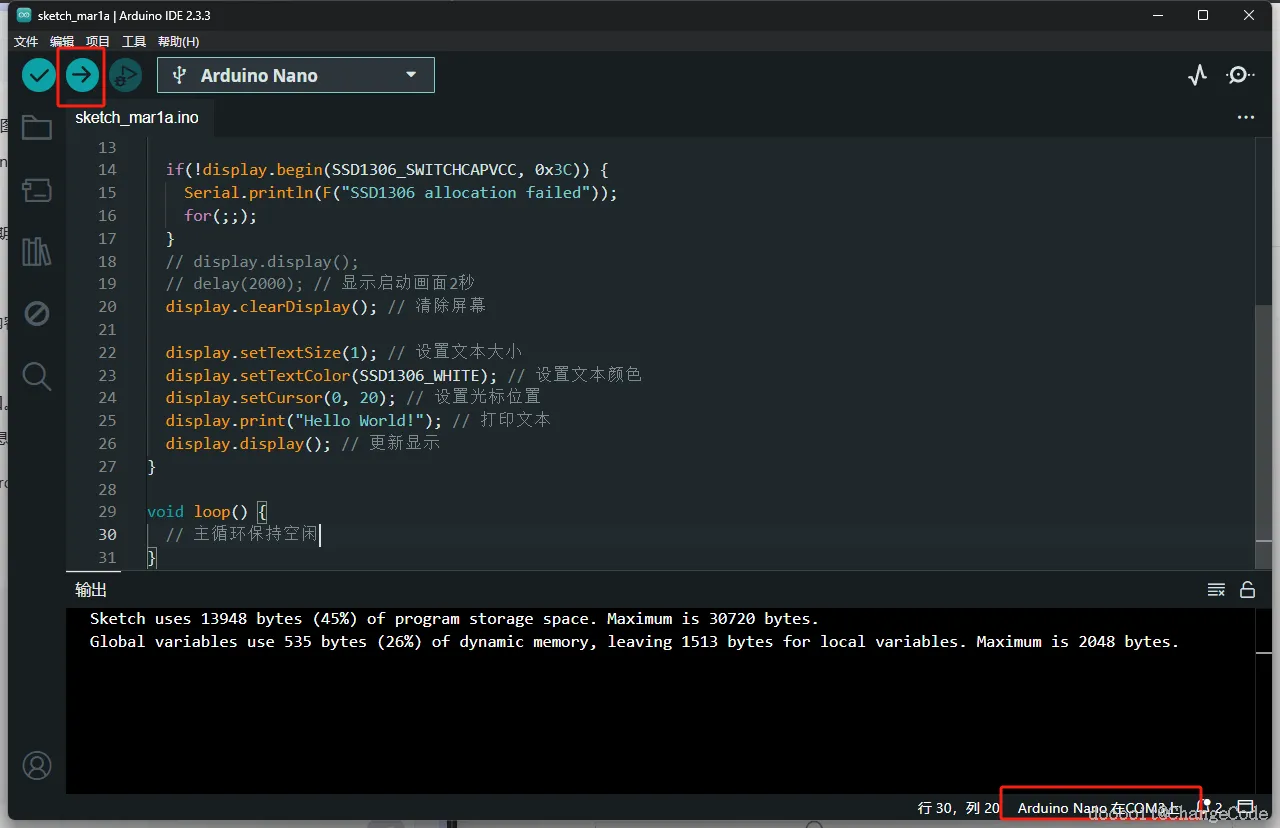Click the display.begin line of code

pyautogui.click(x=386, y=170)
